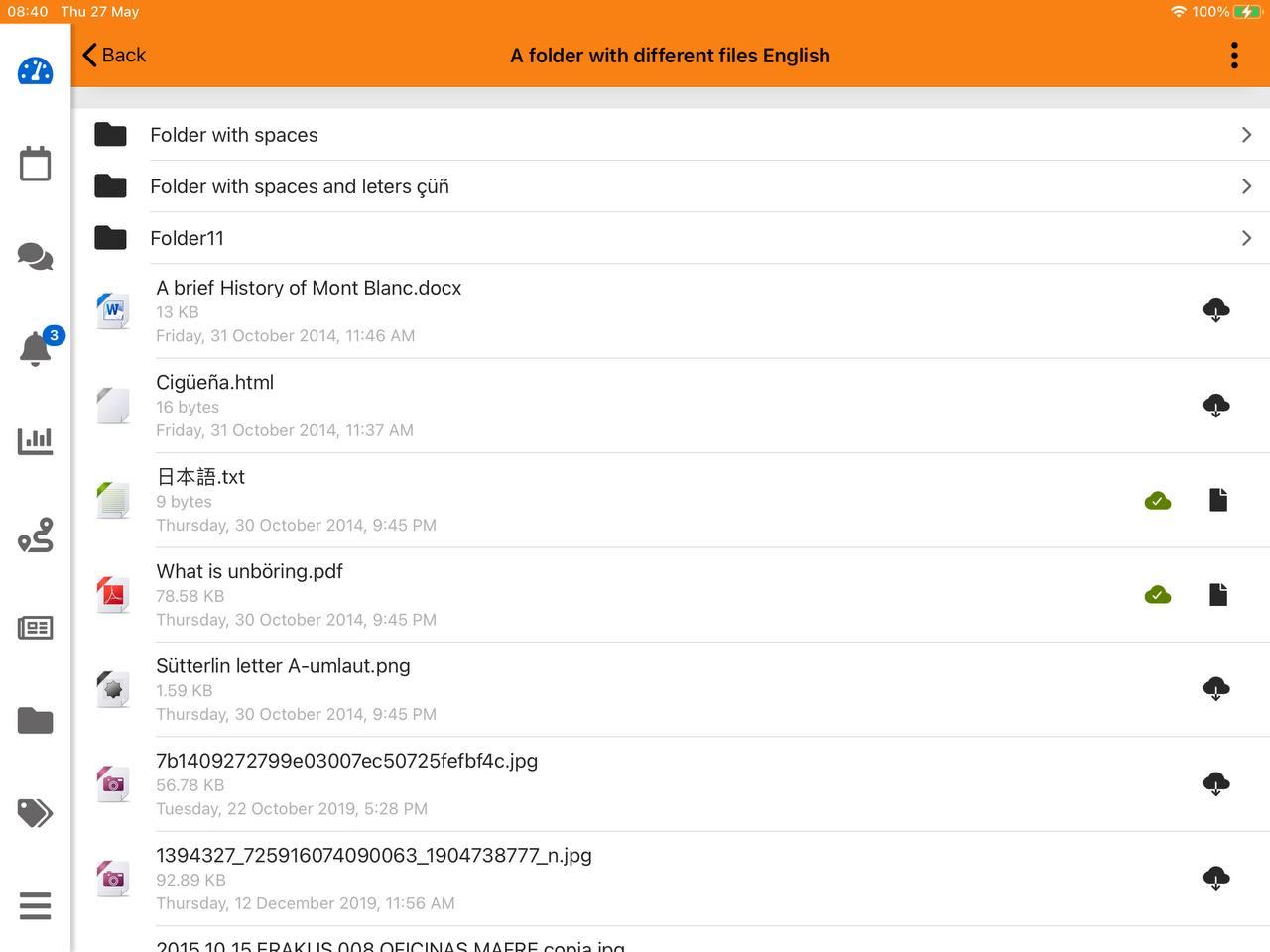Go Back to previous page
The height and width of the screenshot is (952, 1270).
point(114,55)
